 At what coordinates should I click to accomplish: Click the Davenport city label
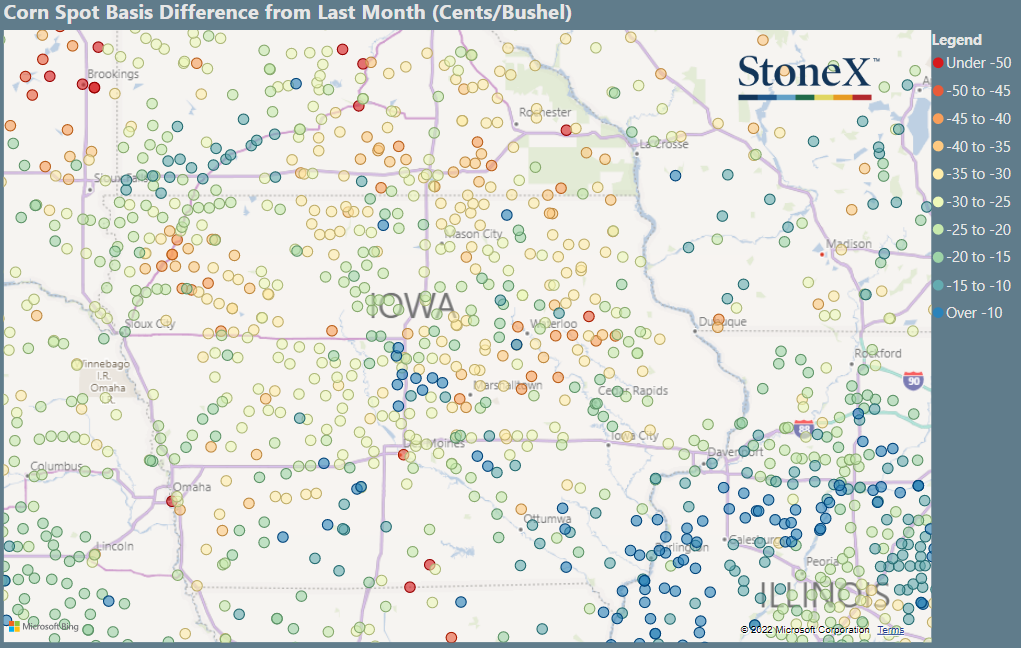click(735, 451)
